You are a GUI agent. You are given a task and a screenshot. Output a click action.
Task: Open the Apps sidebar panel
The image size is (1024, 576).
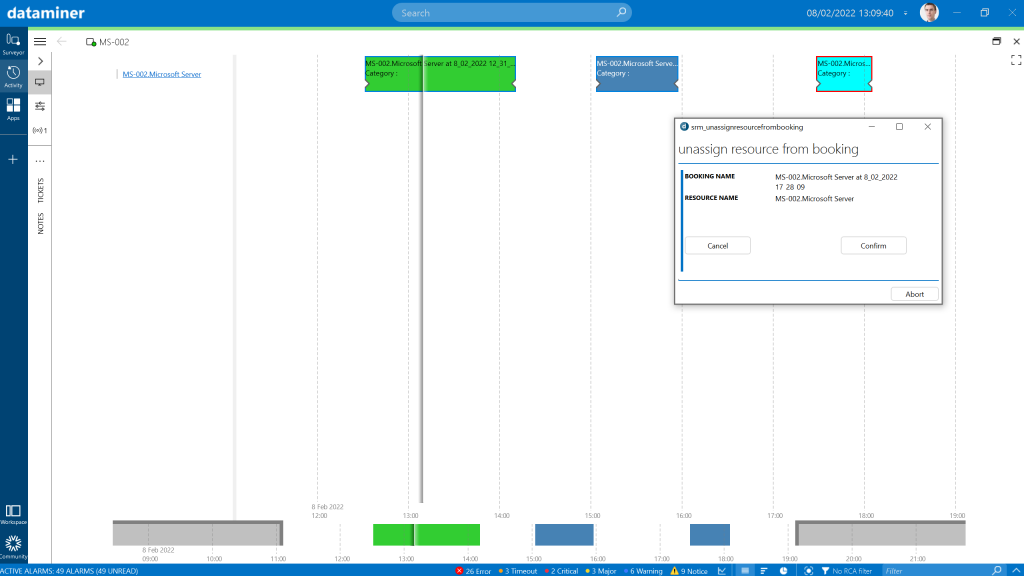[x=13, y=109]
